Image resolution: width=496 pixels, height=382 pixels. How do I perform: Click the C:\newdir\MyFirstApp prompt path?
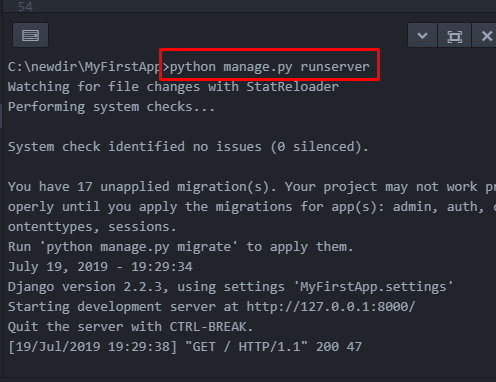(85, 67)
